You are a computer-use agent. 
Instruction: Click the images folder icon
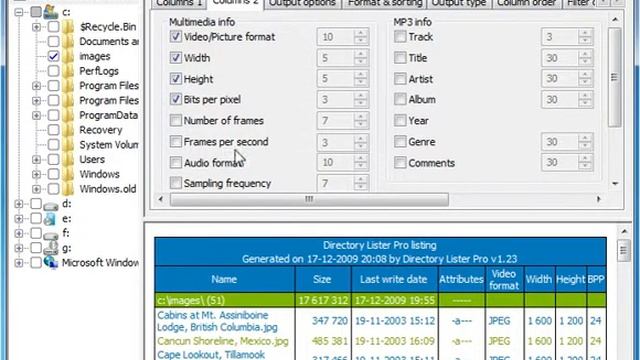[68, 56]
